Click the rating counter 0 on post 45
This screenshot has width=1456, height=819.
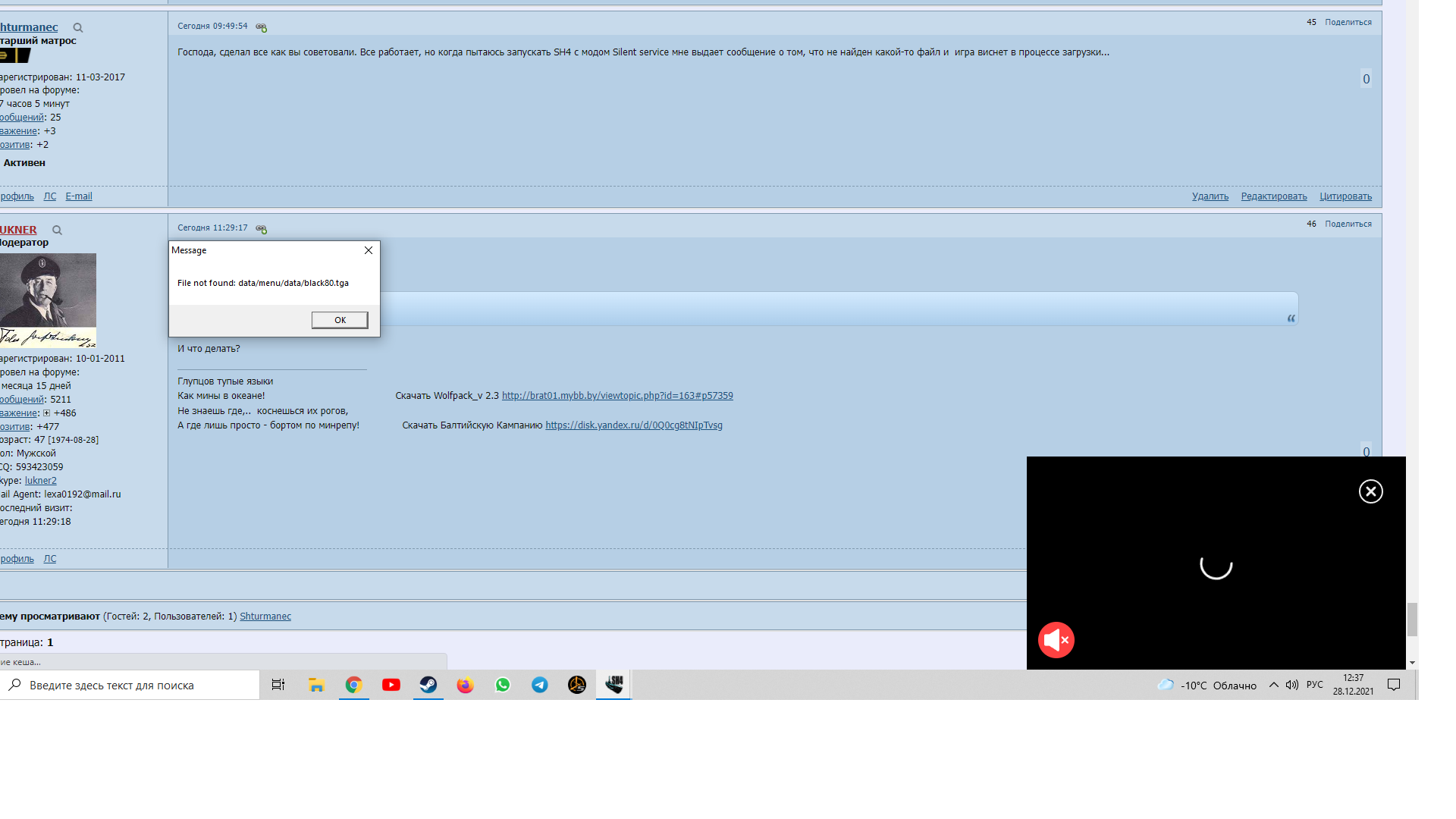pos(1366,79)
